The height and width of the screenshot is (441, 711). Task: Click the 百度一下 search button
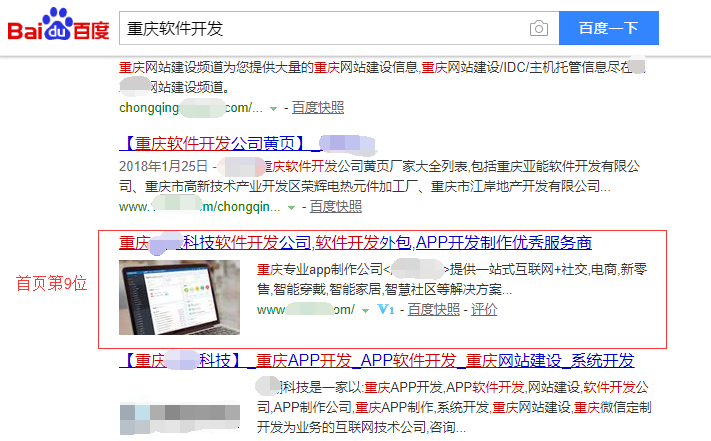tap(609, 28)
